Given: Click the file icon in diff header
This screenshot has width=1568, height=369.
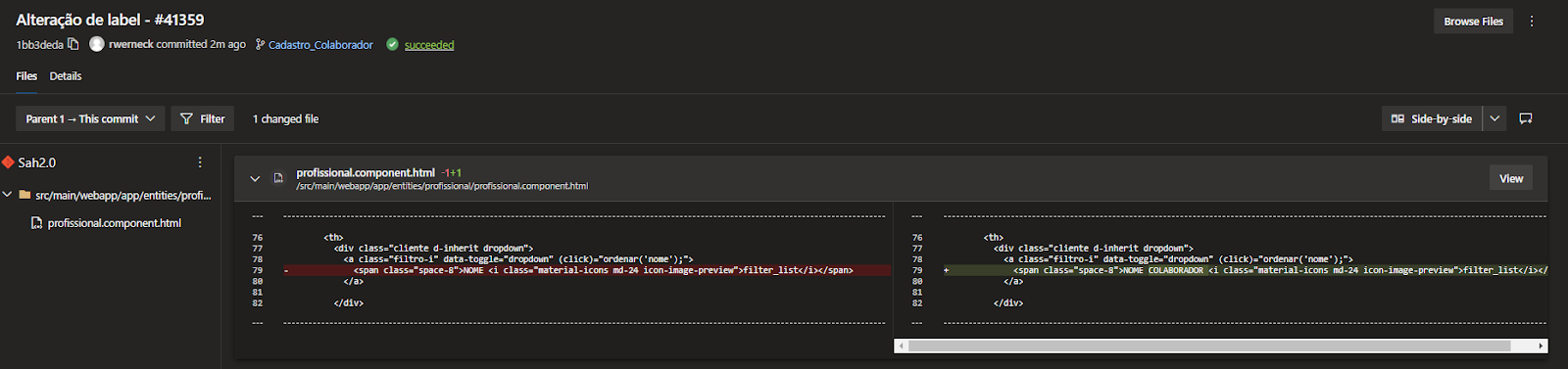Looking at the screenshot, I should [278, 179].
